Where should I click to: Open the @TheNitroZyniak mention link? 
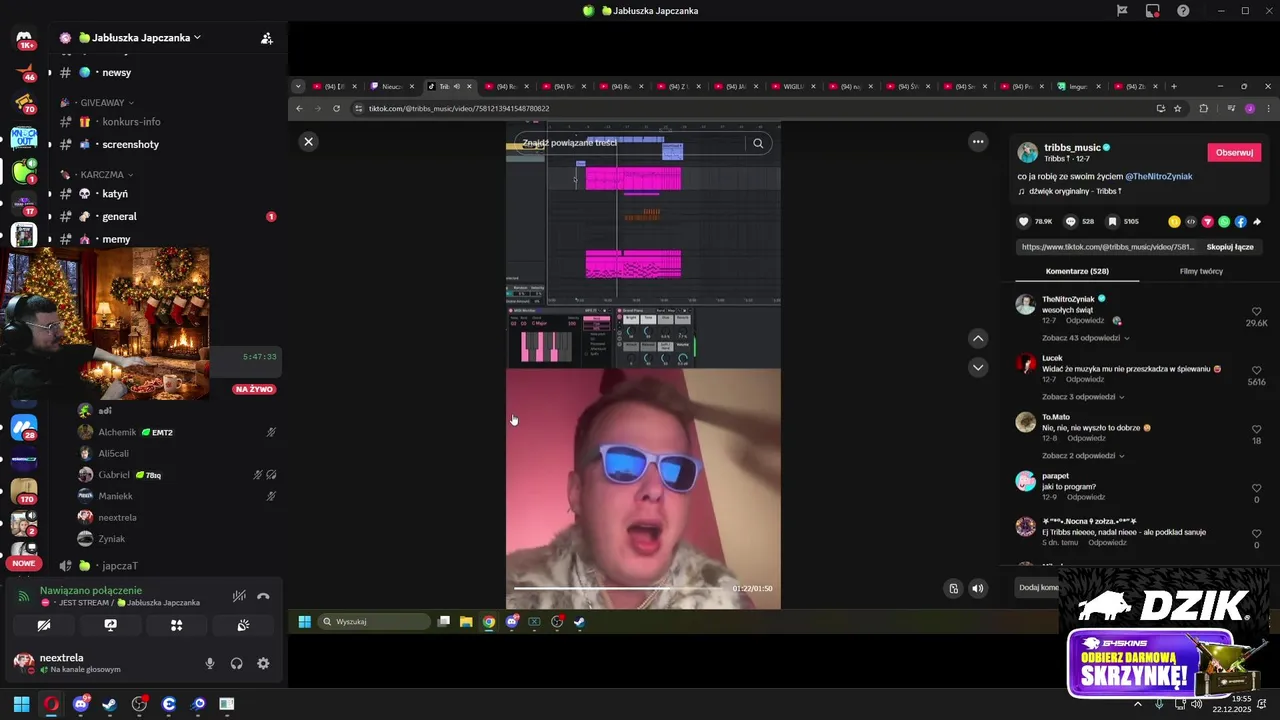click(x=1159, y=176)
